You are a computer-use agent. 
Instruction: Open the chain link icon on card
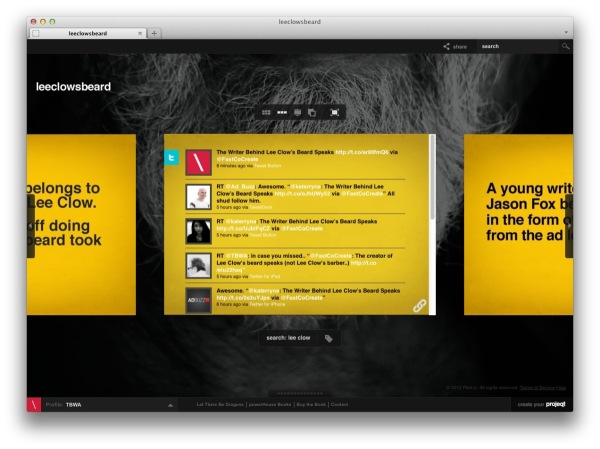(419, 305)
